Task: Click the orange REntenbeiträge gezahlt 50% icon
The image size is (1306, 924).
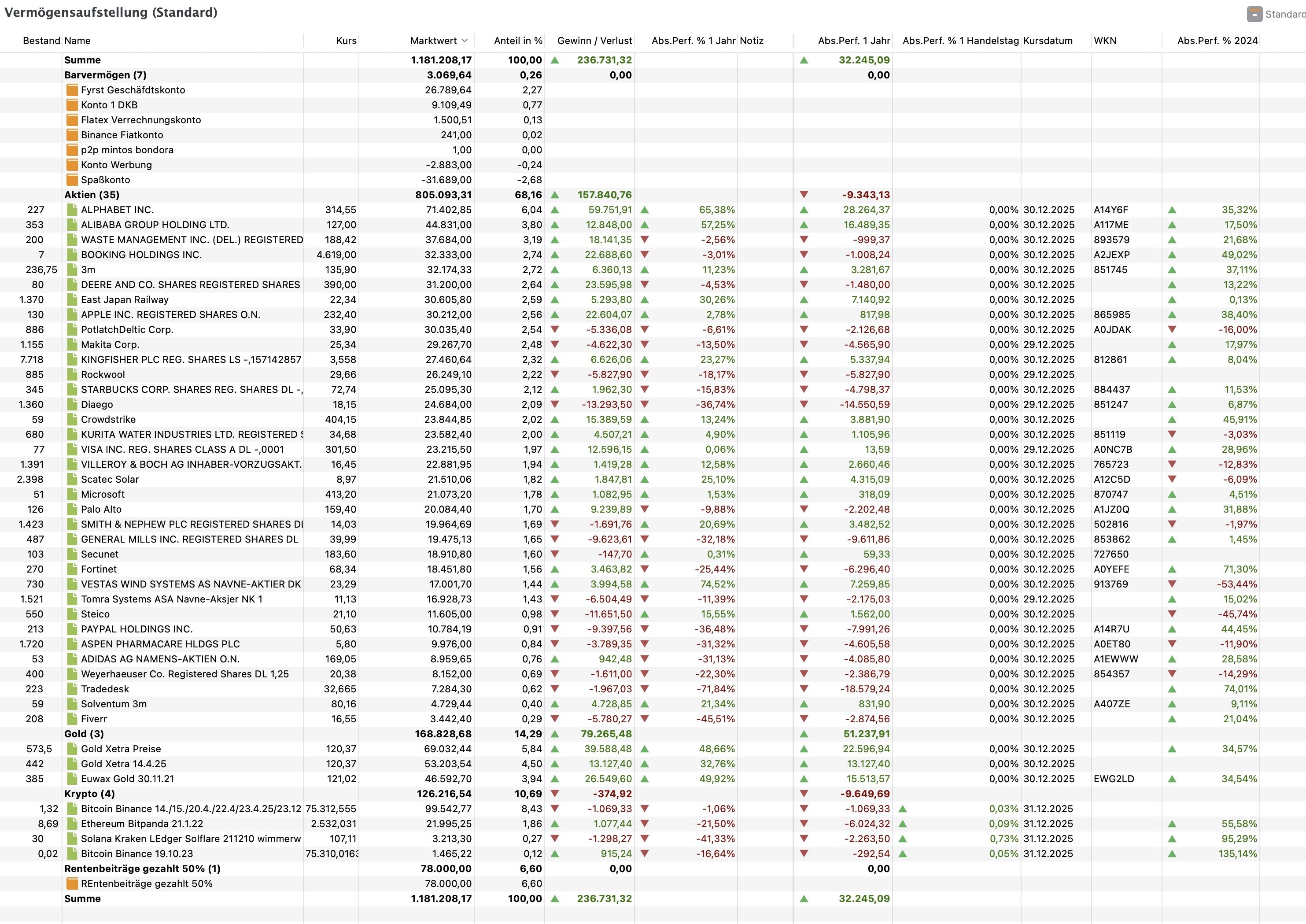Action: click(72, 883)
